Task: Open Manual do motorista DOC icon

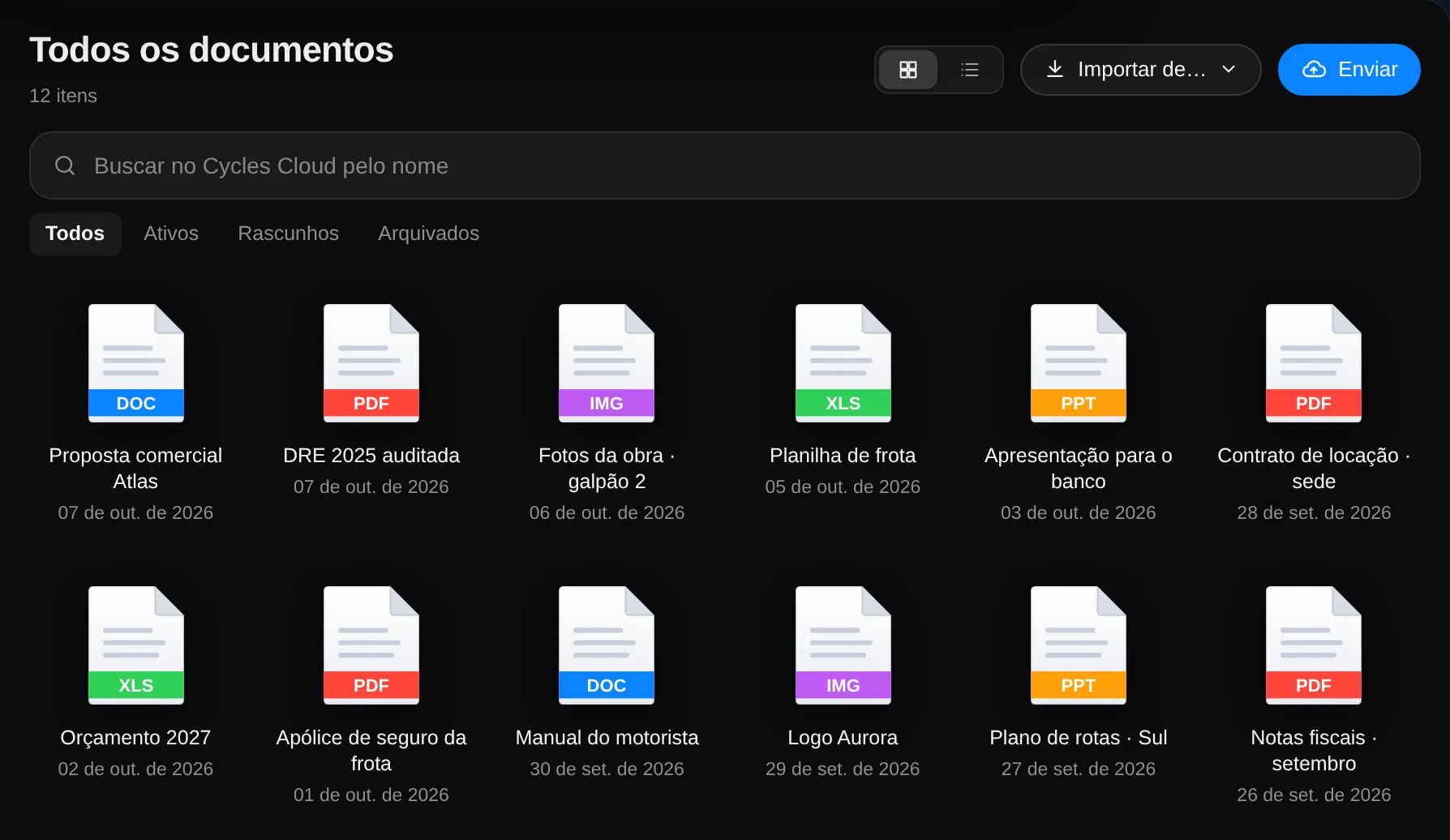Action: pyautogui.click(x=607, y=645)
